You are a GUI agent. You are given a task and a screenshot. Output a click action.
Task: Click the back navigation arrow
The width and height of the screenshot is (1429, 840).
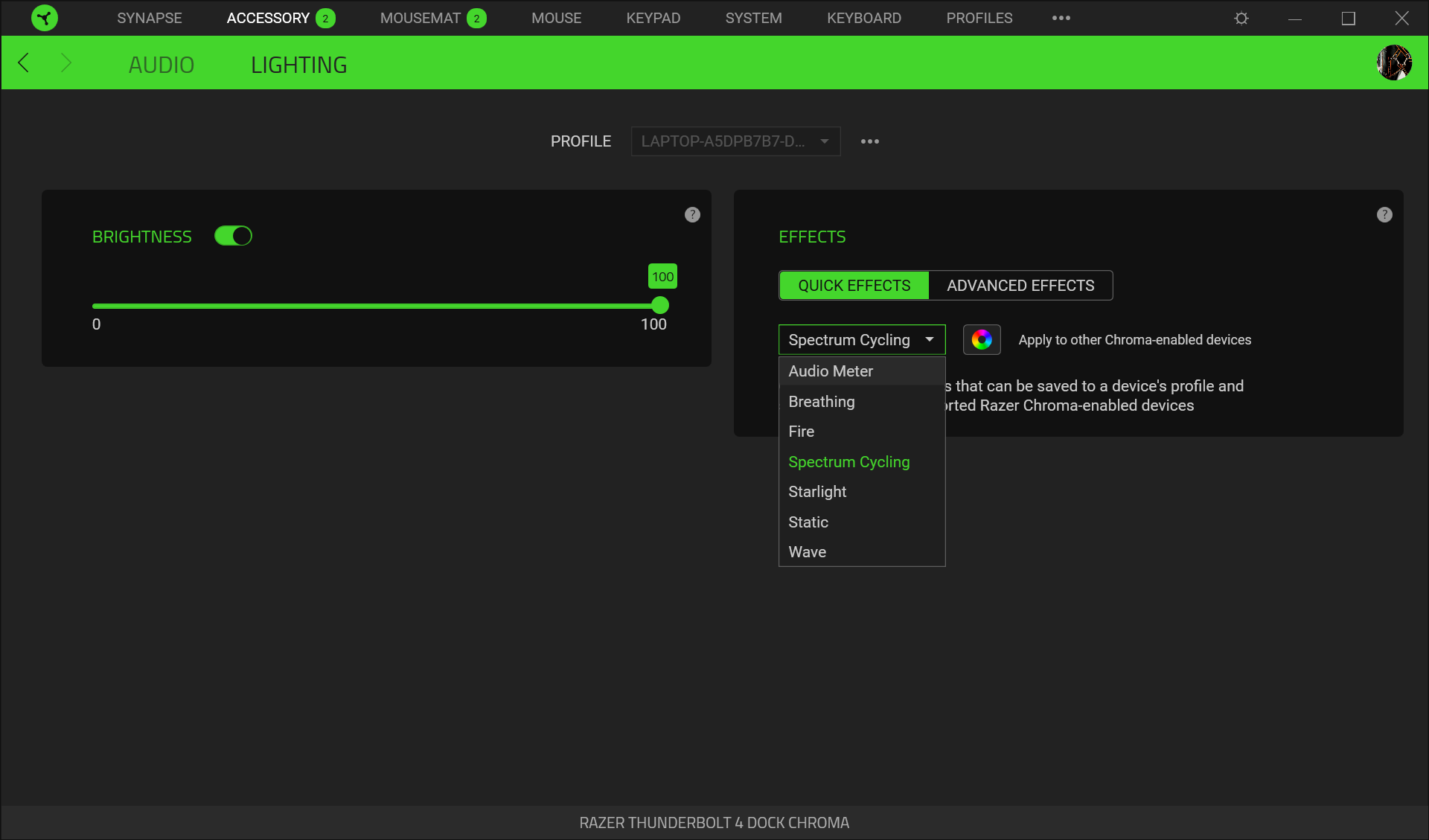[x=23, y=62]
